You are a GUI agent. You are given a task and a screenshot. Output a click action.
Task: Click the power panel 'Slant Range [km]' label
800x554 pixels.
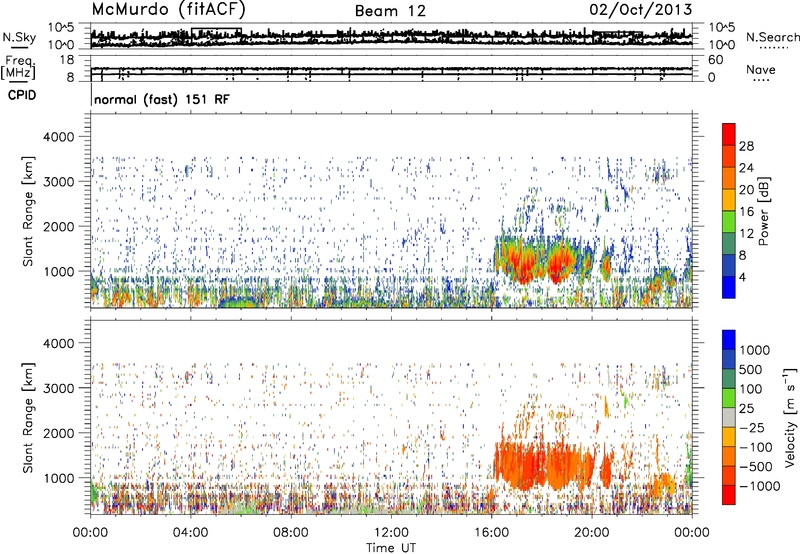[x=28, y=211]
